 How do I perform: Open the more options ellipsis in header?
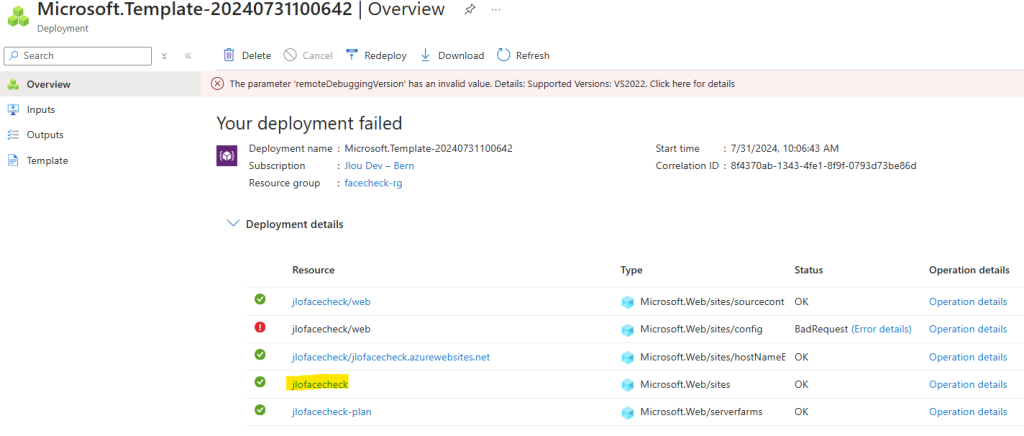pos(496,10)
